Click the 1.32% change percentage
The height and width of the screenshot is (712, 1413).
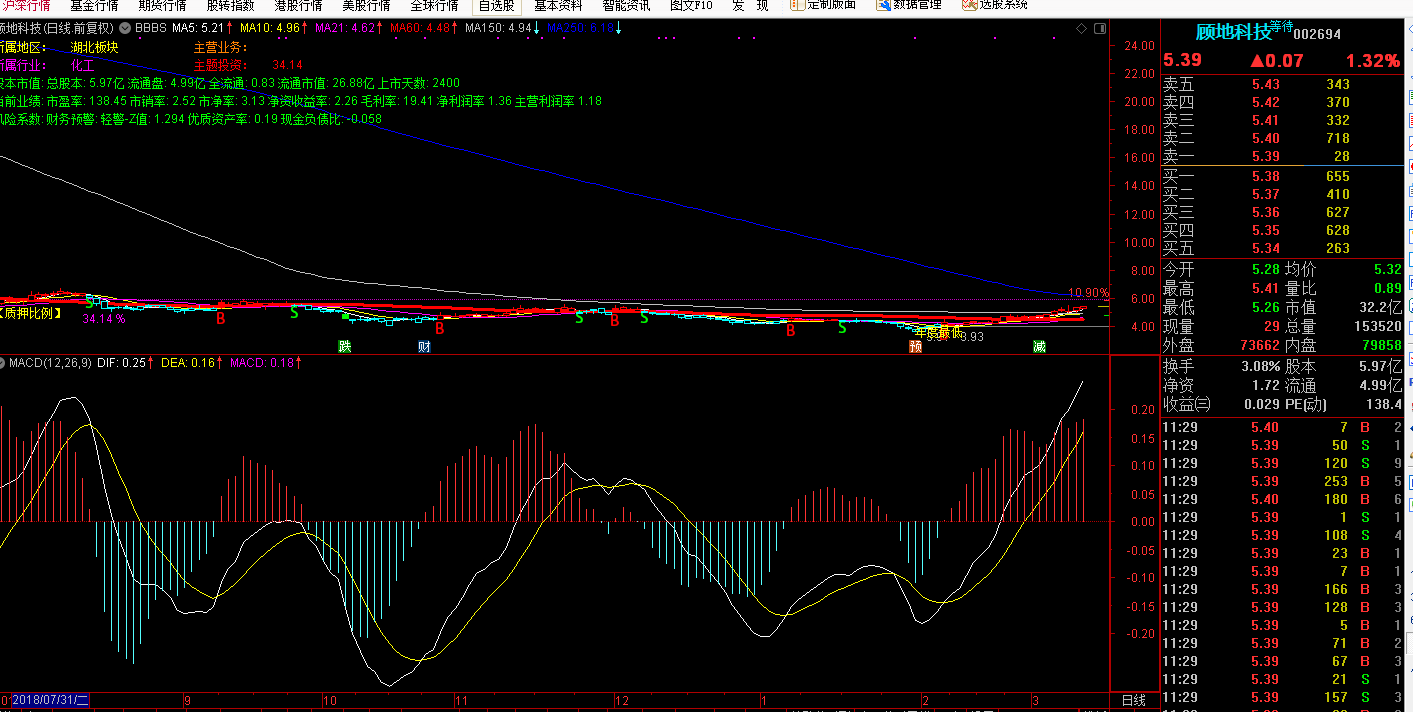point(1372,61)
